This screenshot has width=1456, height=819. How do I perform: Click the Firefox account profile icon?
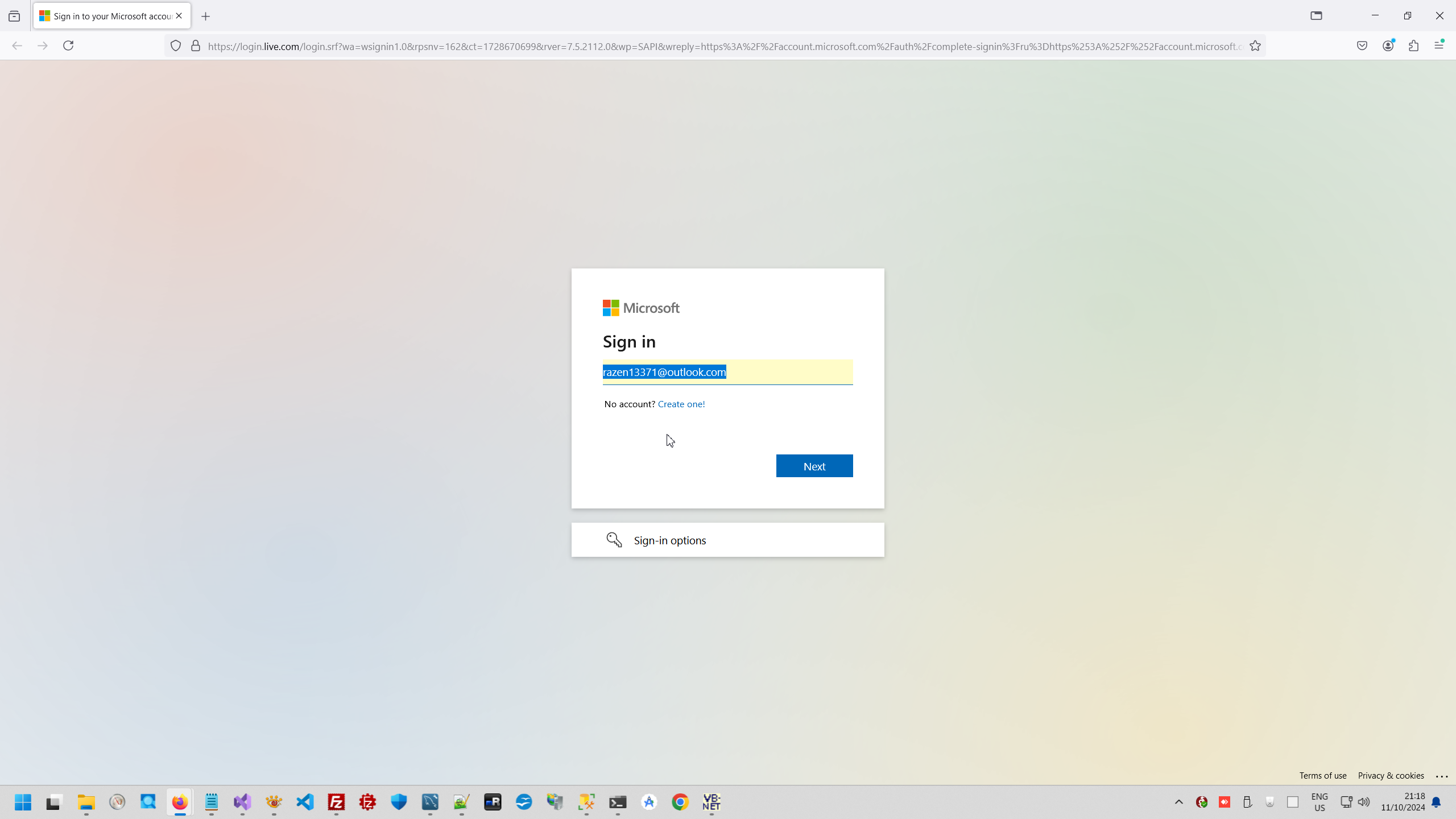pos(1388,46)
